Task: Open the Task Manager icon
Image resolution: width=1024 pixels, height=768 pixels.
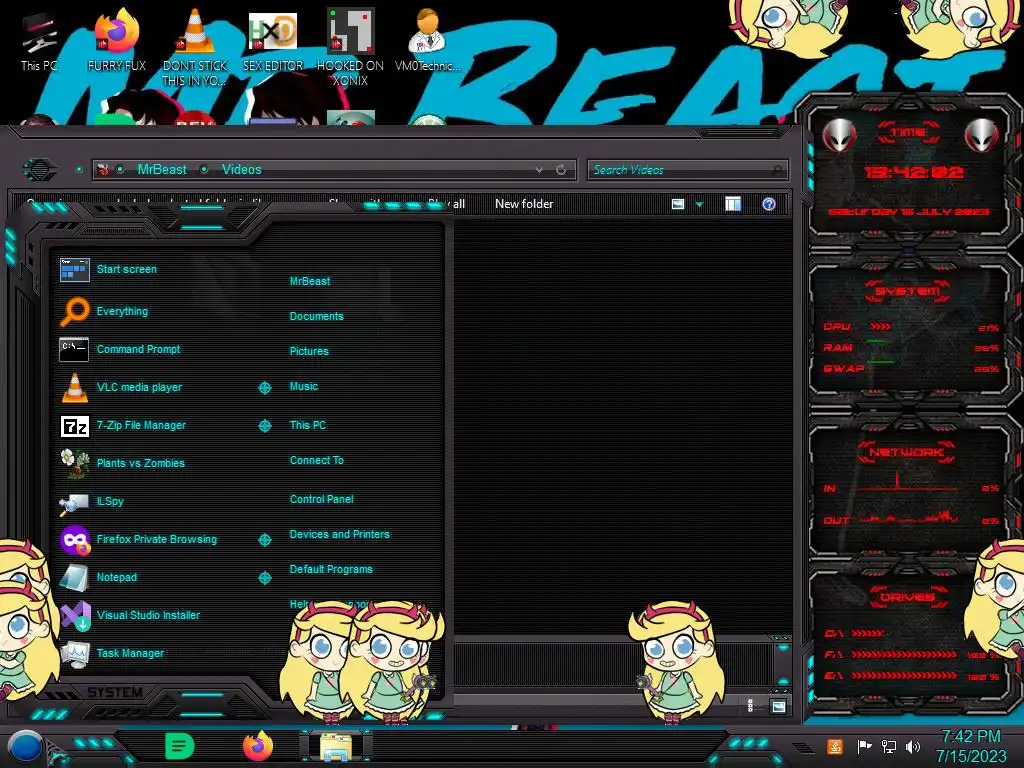Action: click(x=74, y=654)
